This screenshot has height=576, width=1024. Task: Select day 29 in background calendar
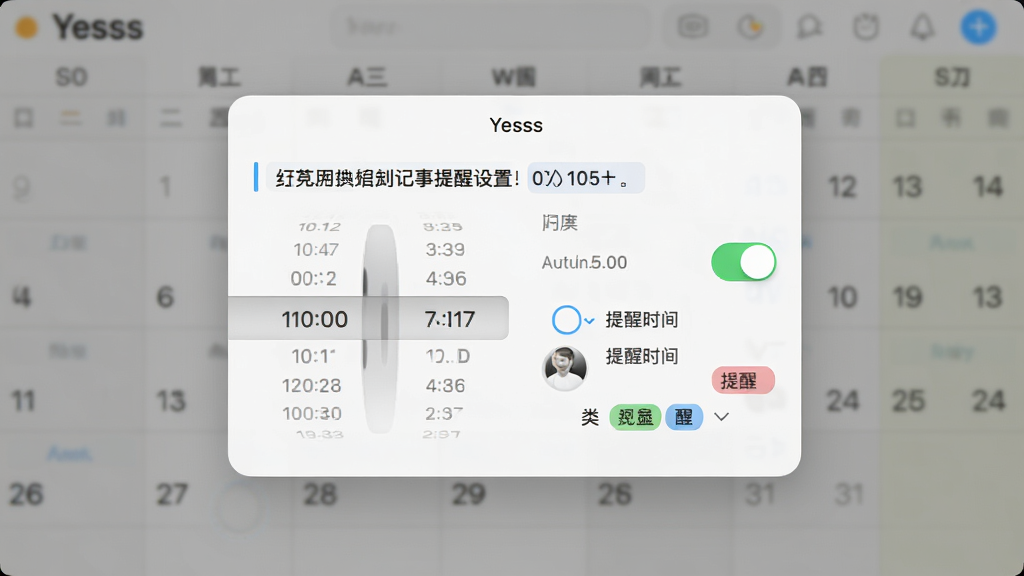coord(468,494)
